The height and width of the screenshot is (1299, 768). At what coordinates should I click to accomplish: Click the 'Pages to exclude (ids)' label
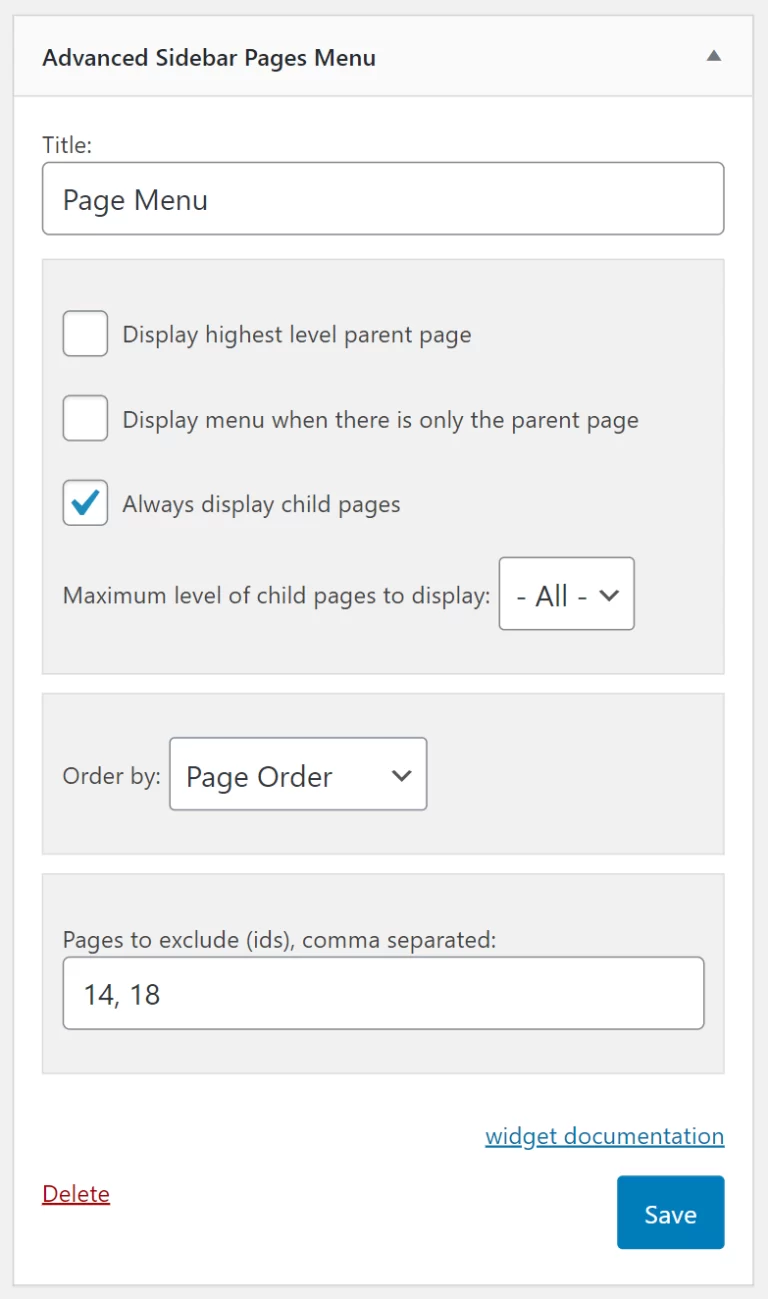pos(222,939)
